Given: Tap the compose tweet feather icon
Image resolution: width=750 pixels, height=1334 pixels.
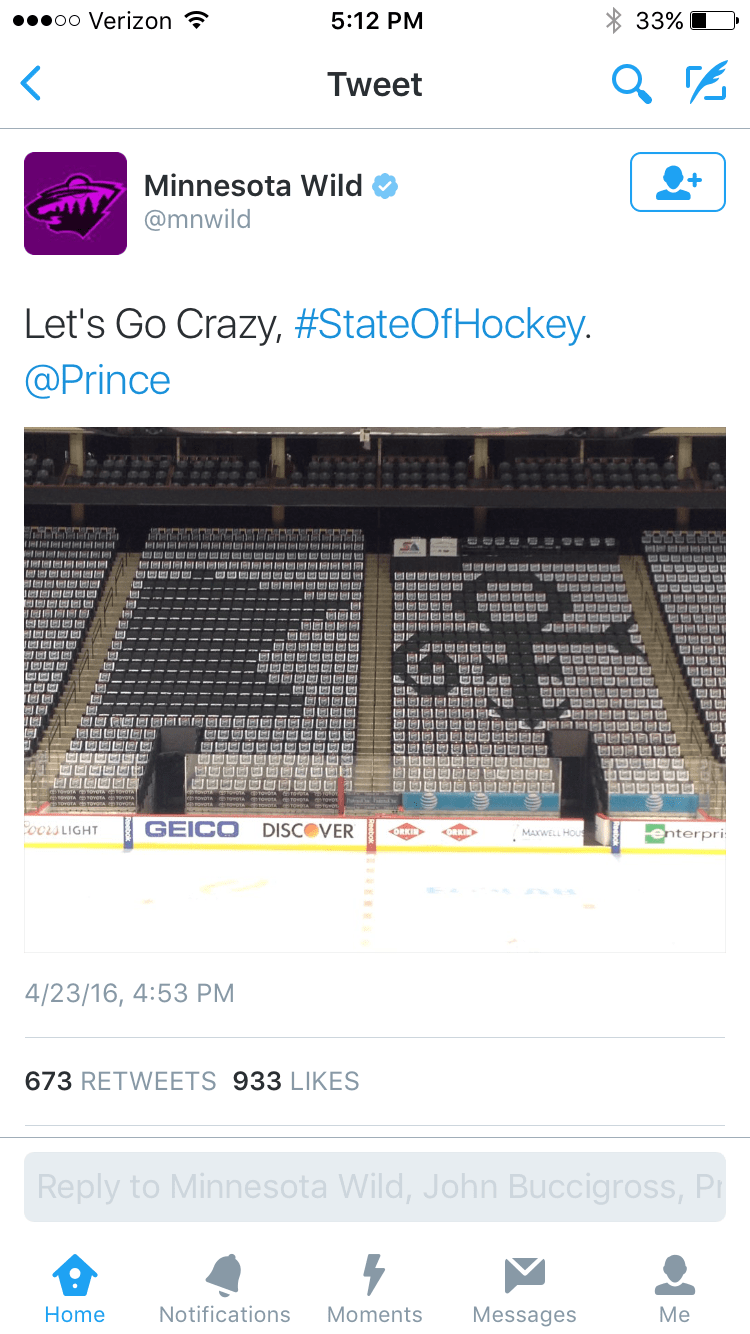Looking at the screenshot, I should 706,84.
